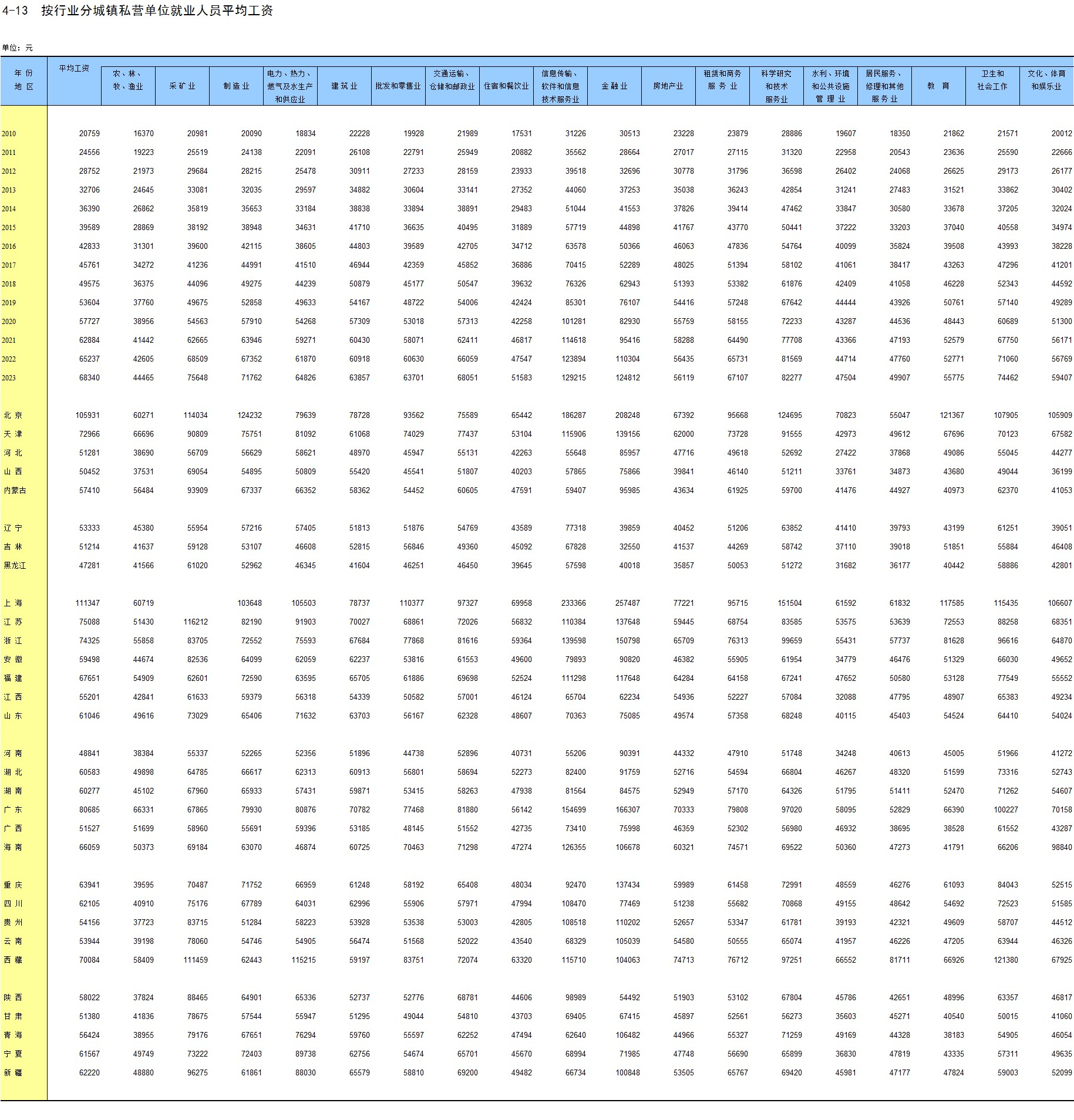1074x1120 pixels.
Task: Select the 建筑业 column header
Action: pos(344,86)
